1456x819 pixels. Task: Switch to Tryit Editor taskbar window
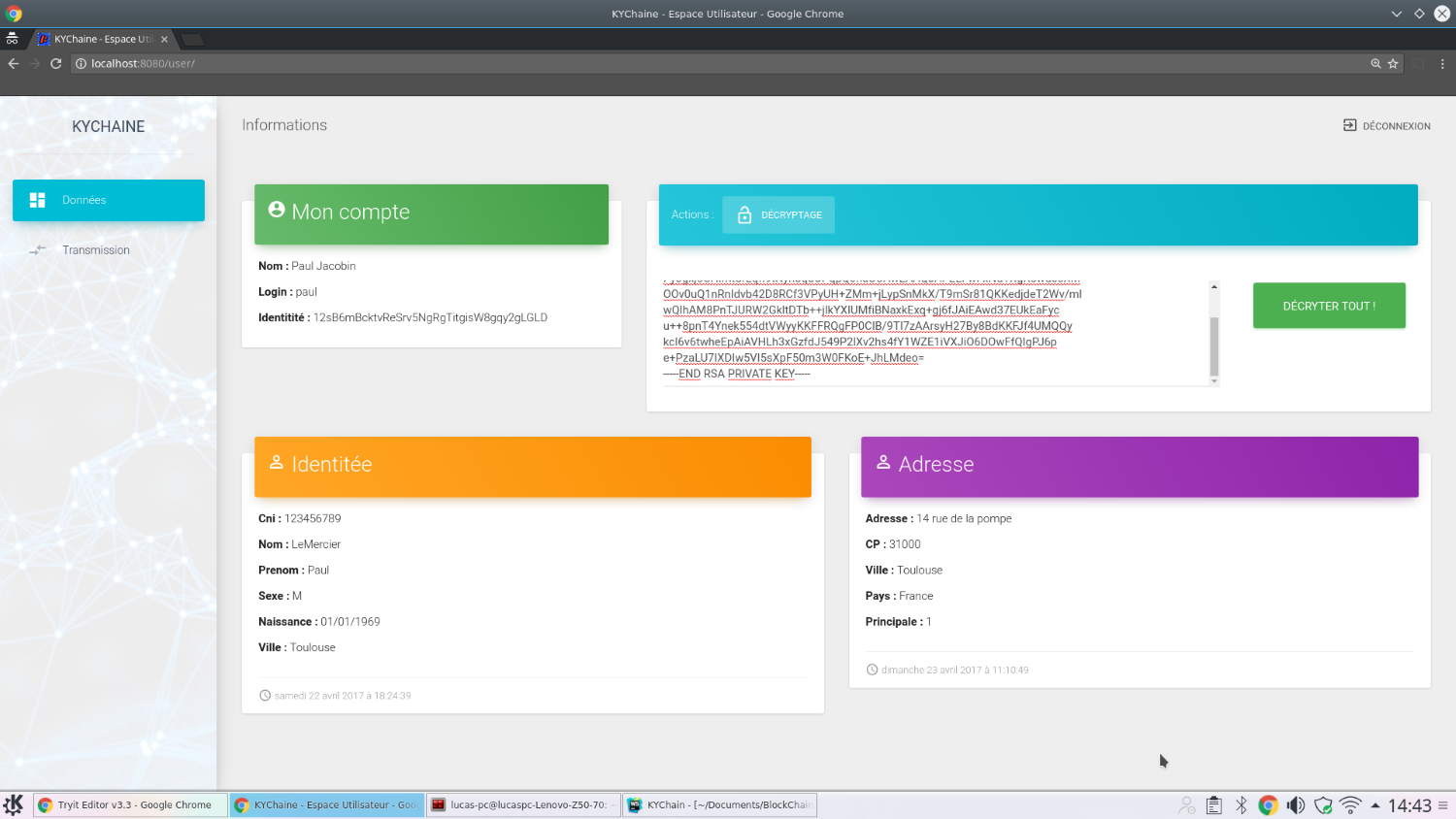[x=130, y=804]
